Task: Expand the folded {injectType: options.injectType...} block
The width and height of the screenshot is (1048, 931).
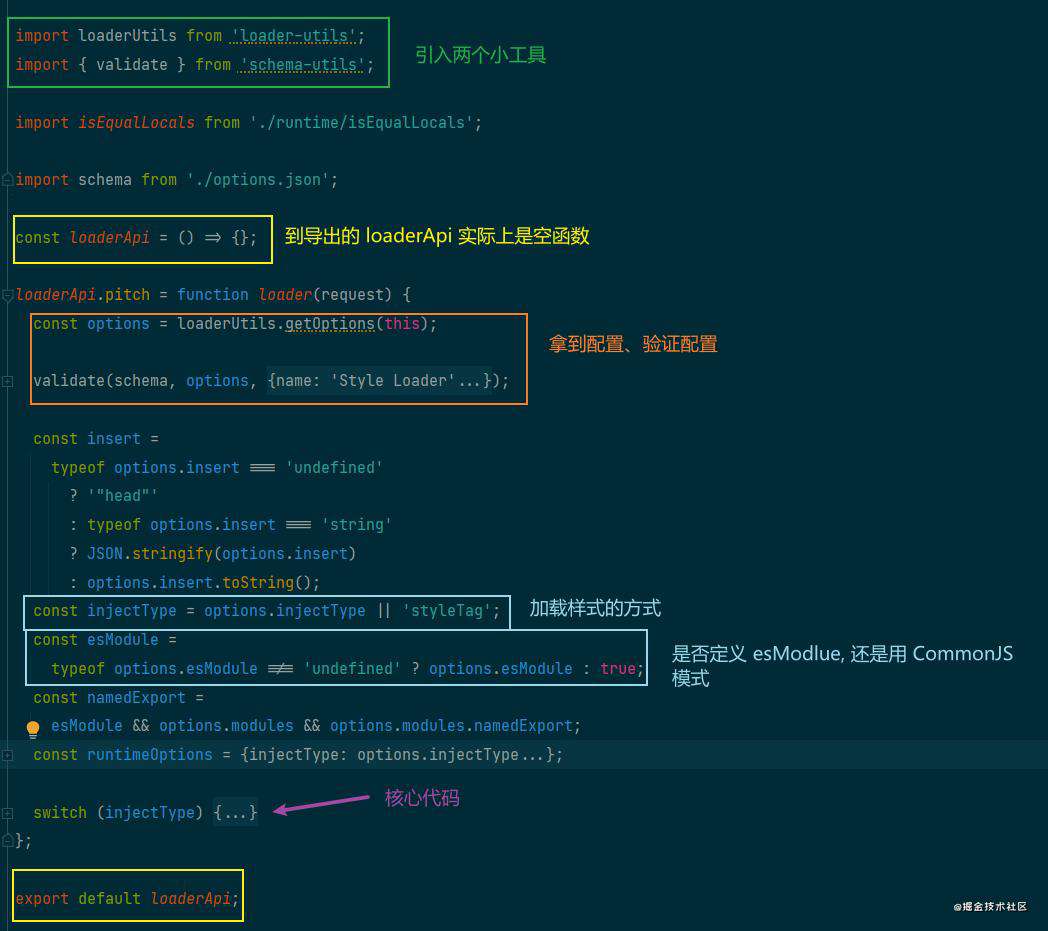Action: (x=398, y=755)
